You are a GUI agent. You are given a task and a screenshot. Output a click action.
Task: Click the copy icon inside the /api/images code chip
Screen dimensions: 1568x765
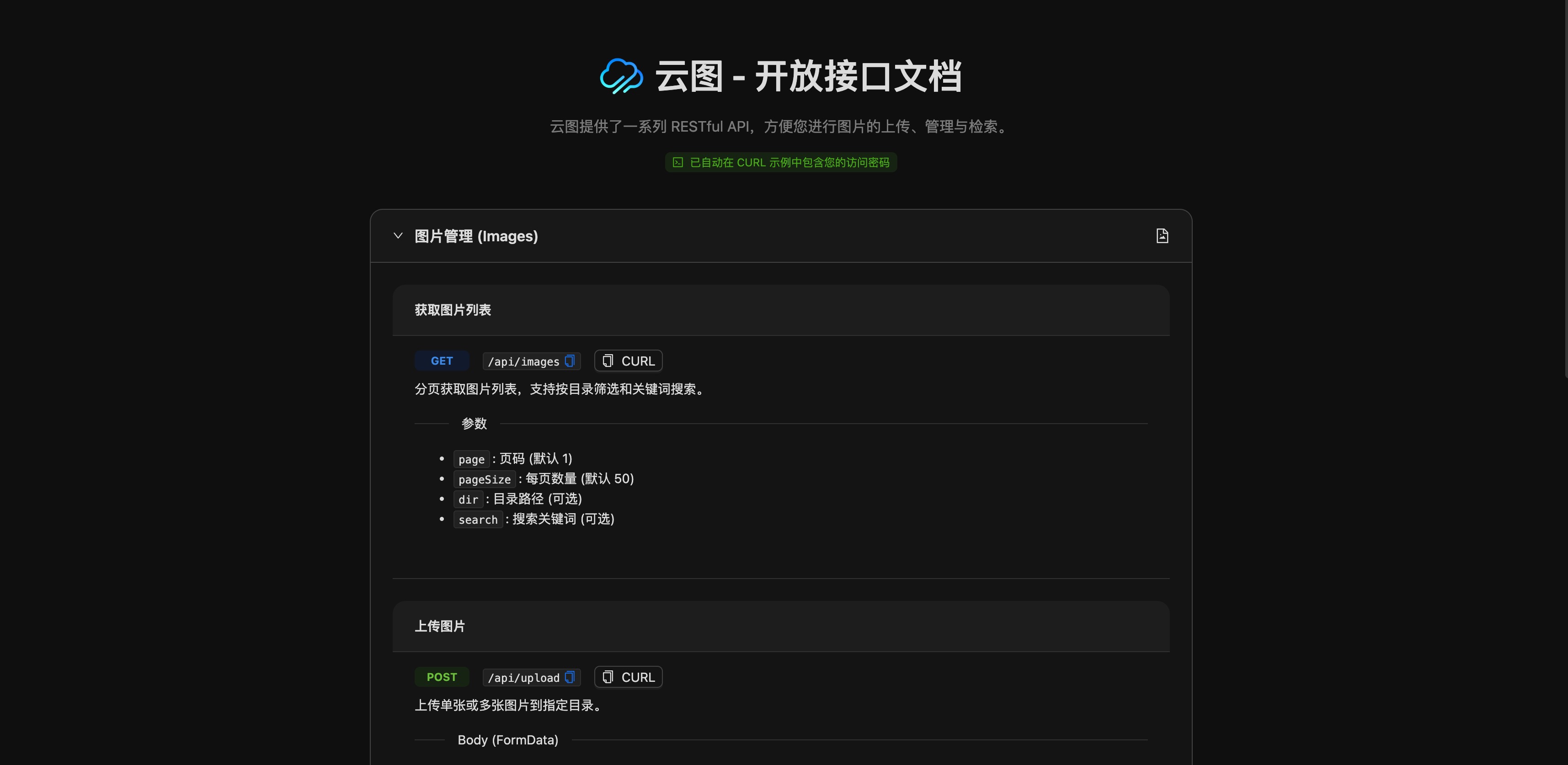coord(570,360)
